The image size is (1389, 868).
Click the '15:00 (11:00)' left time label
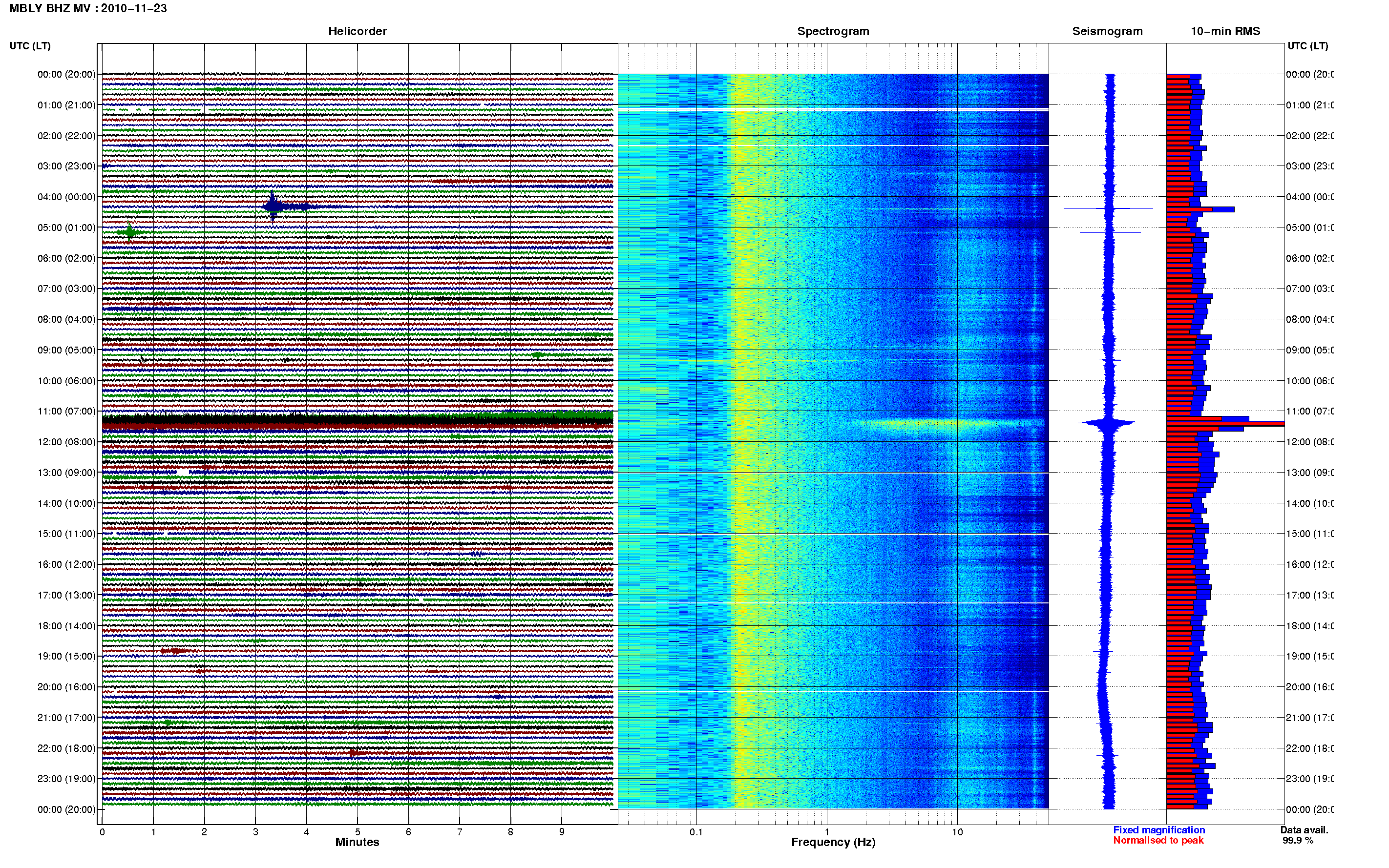(x=66, y=533)
